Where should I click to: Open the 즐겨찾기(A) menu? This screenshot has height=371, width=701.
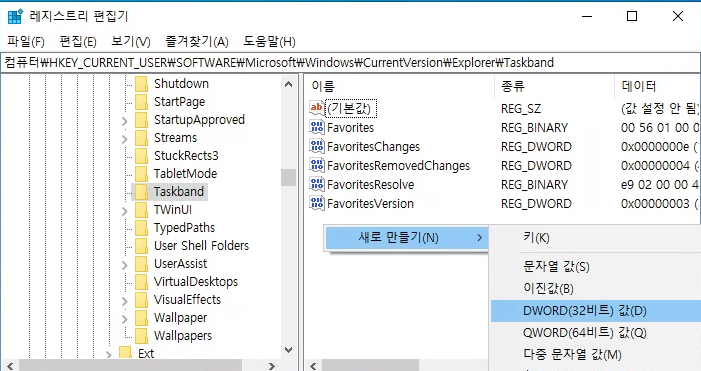[197, 42]
